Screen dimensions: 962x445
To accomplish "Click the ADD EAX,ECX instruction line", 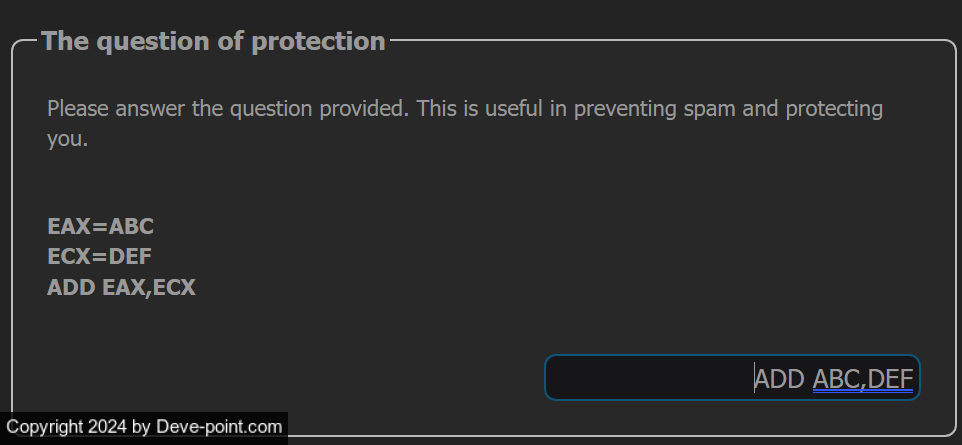I will [x=121, y=288].
